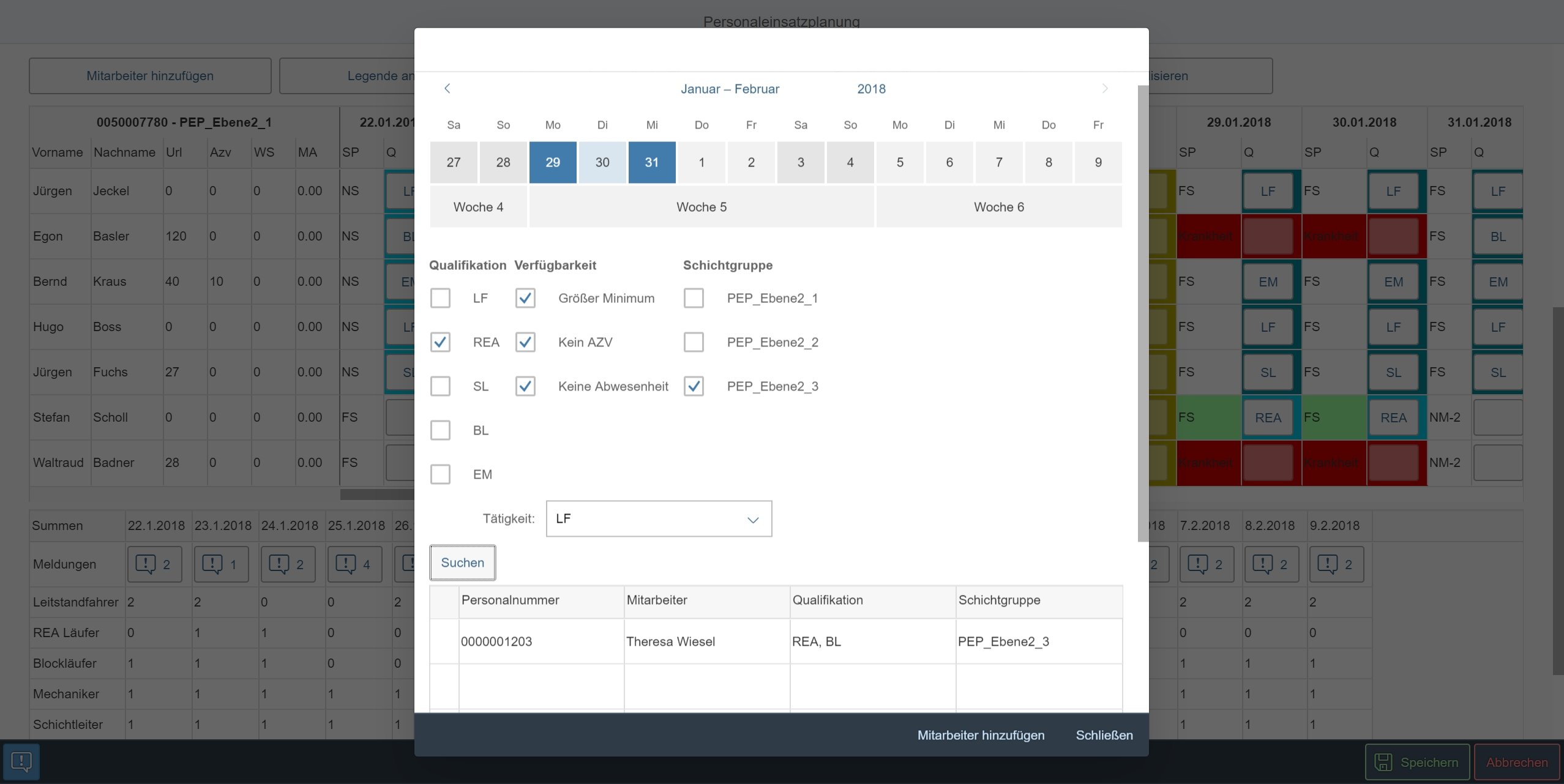Open messages icon for 23.1.2018
The width and height of the screenshot is (1564, 784).
[x=221, y=564]
